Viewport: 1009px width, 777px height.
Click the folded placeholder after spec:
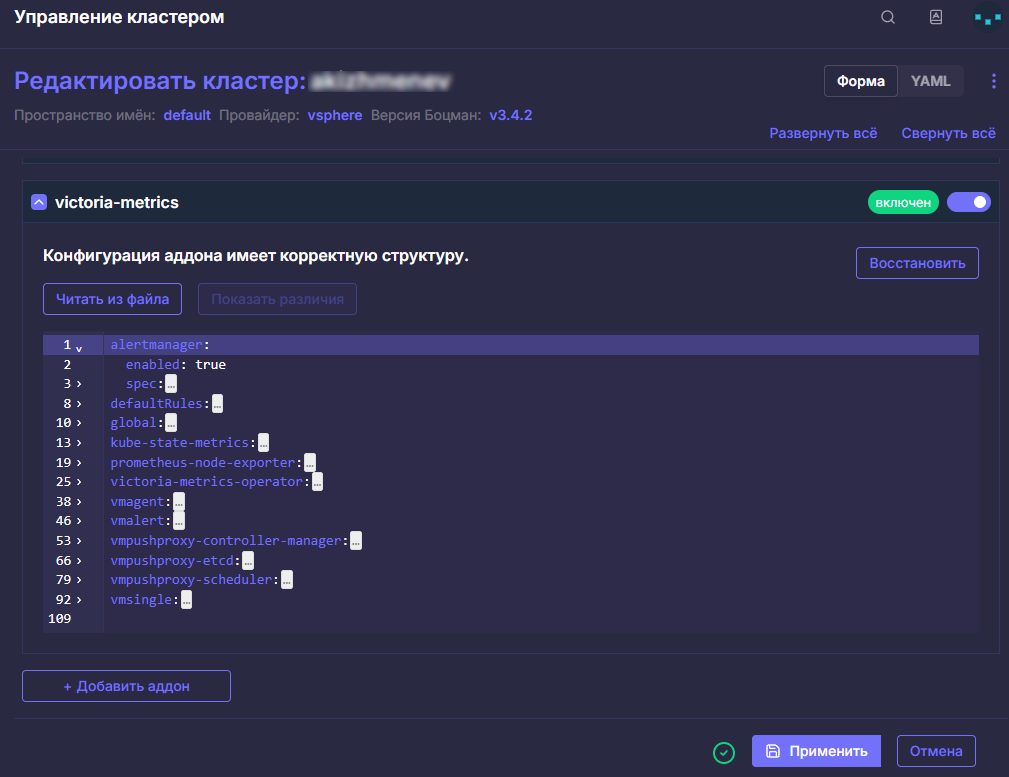click(171, 384)
